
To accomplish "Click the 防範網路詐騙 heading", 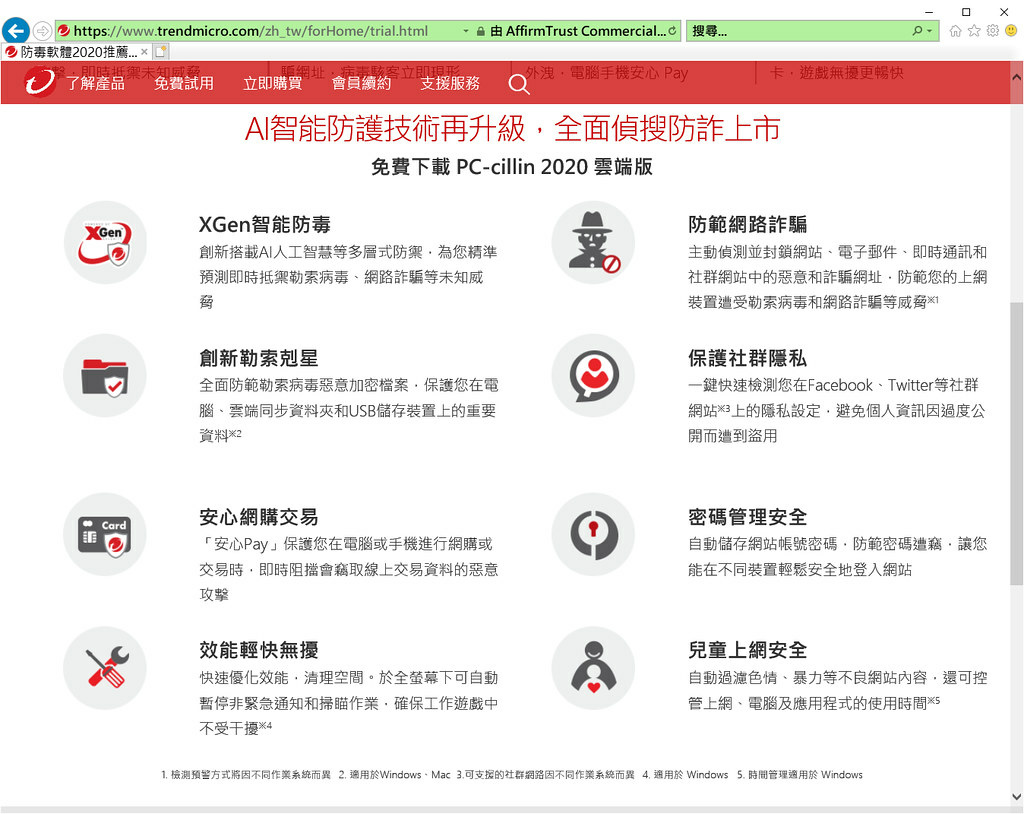I will click(747, 225).
